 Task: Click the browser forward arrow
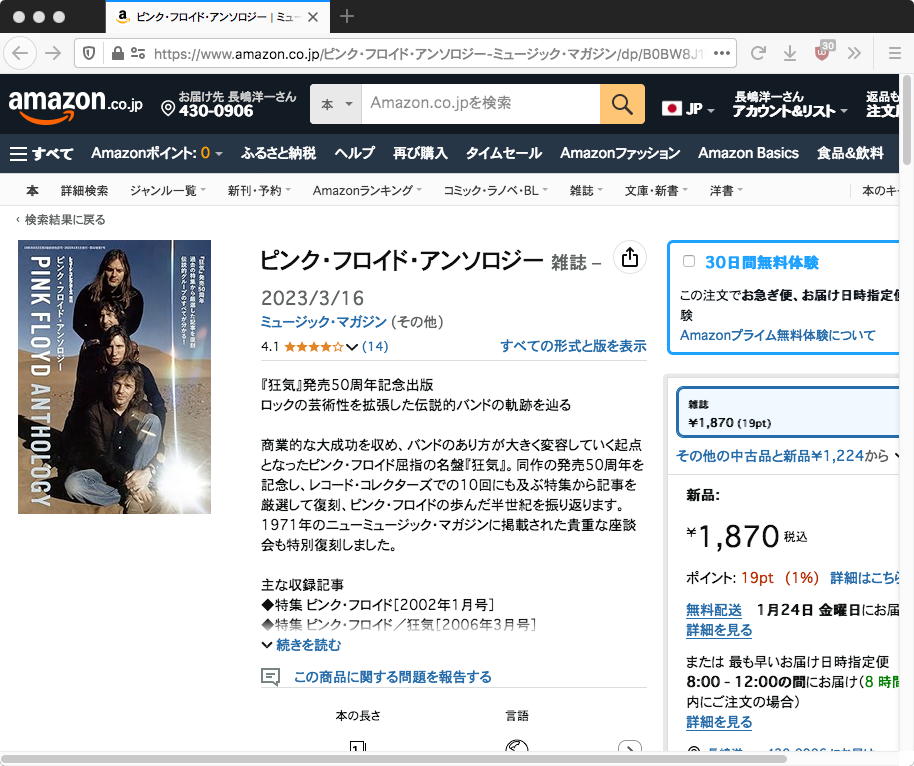coord(53,54)
